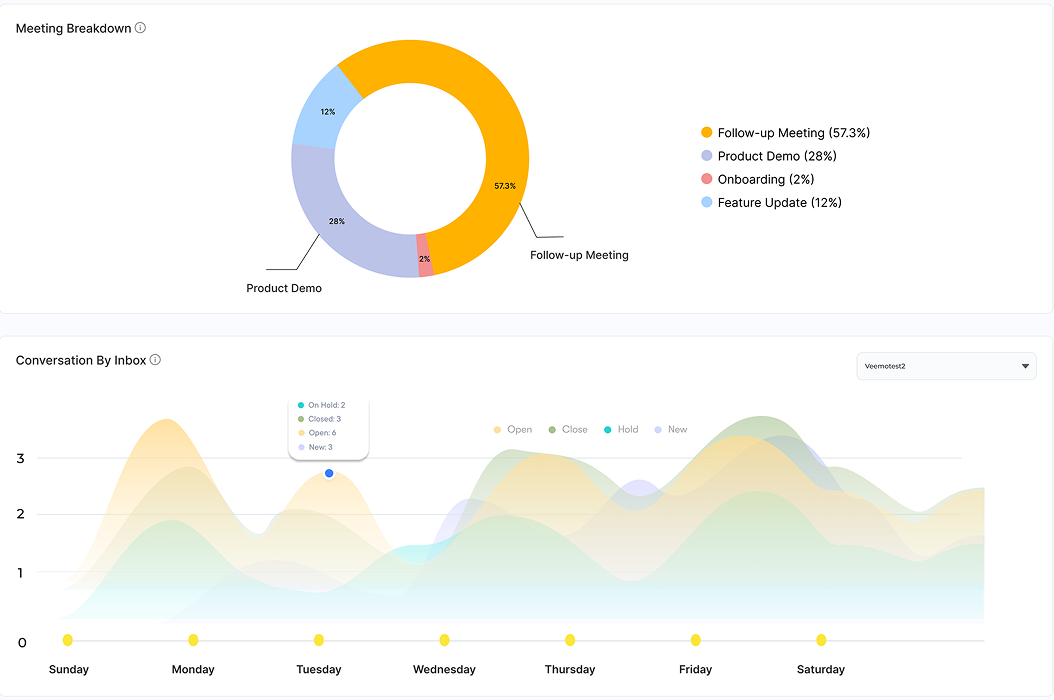Select the green Close legend marker
Viewport: 1054px width, 700px height.
pos(552,429)
